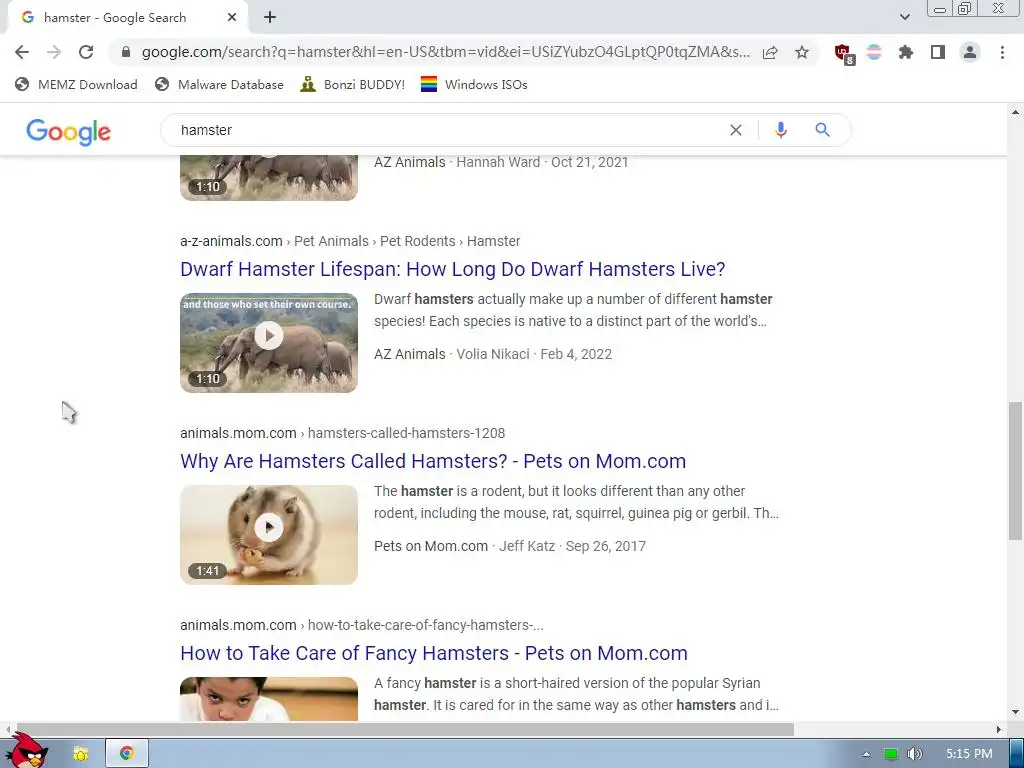Screen dimensions: 1024x768
Task: Reload the page with the refresh icon
Action: click(86, 52)
